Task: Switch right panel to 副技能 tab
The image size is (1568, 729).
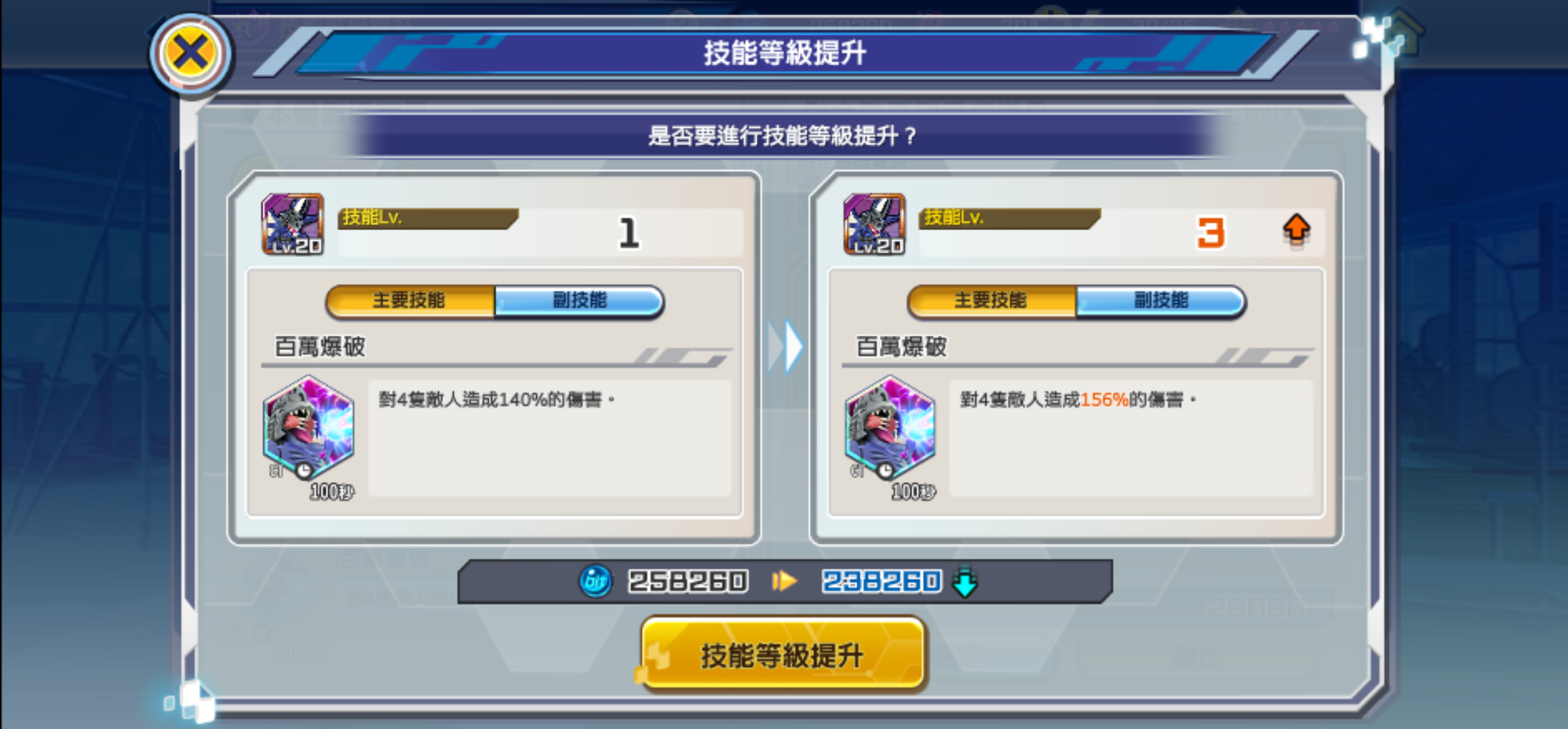Action: 1161,301
